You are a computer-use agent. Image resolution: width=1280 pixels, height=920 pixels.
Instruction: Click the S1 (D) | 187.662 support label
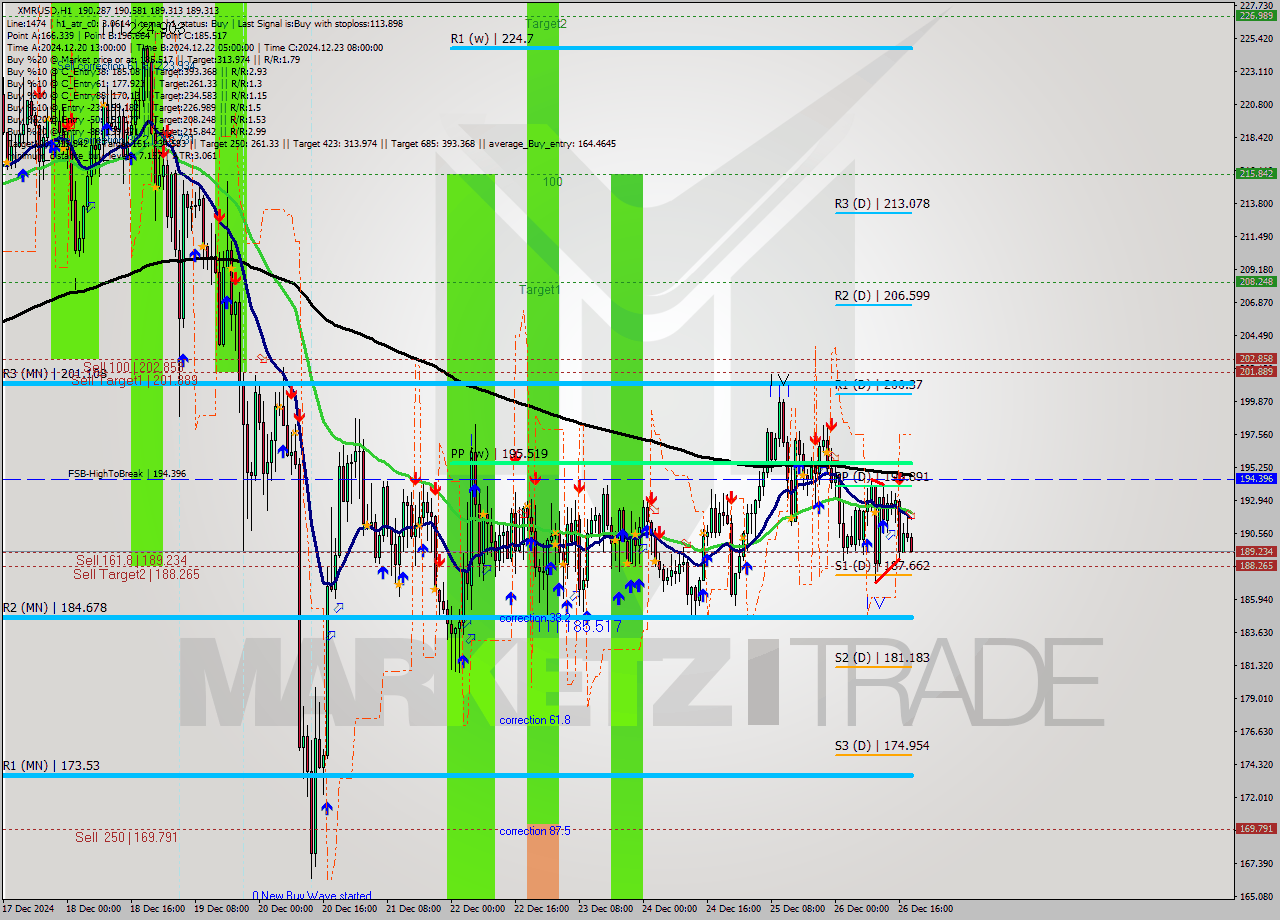[x=882, y=566]
